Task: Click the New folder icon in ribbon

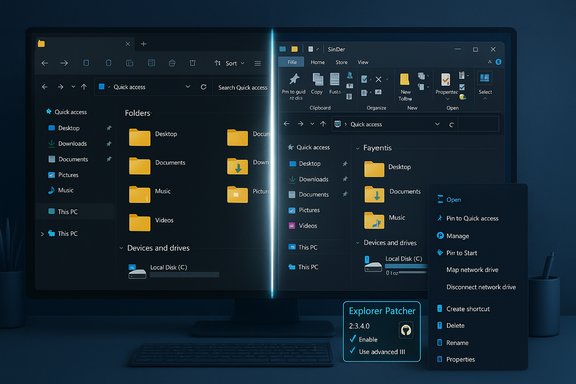Action: pyautogui.click(x=404, y=79)
